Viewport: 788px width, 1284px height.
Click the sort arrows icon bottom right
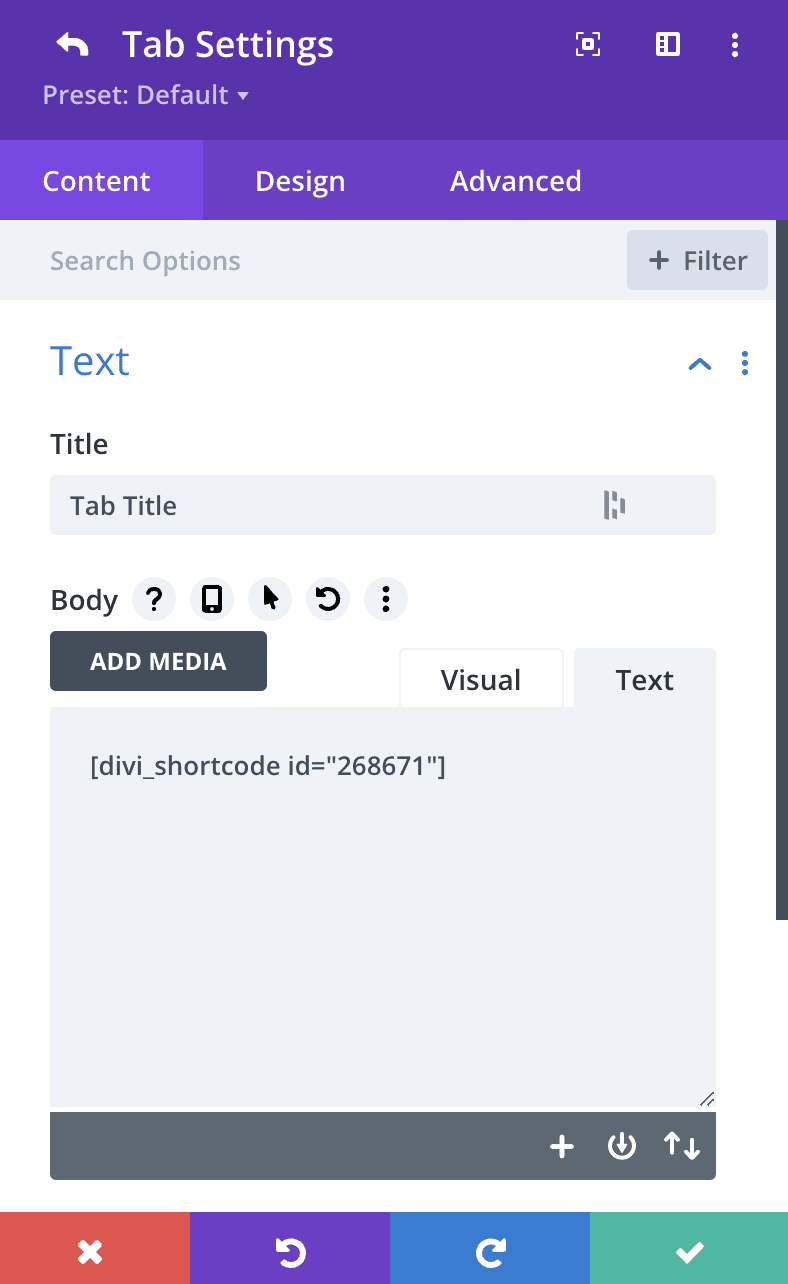pyautogui.click(x=681, y=1146)
